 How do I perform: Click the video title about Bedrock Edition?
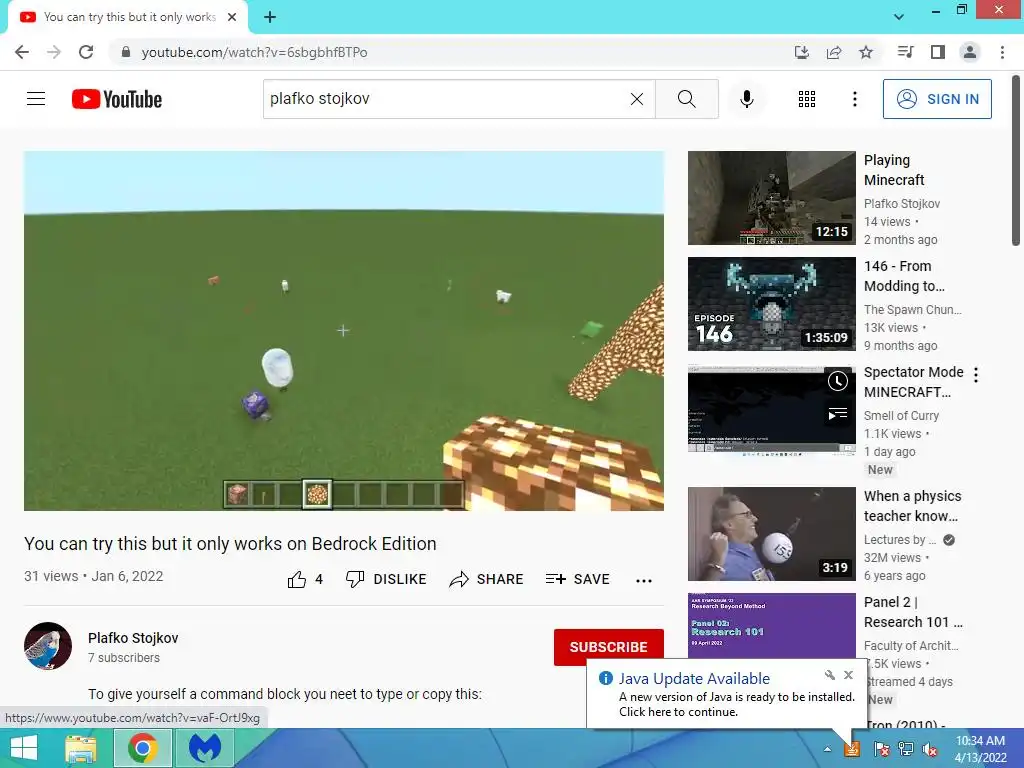[x=230, y=543]
